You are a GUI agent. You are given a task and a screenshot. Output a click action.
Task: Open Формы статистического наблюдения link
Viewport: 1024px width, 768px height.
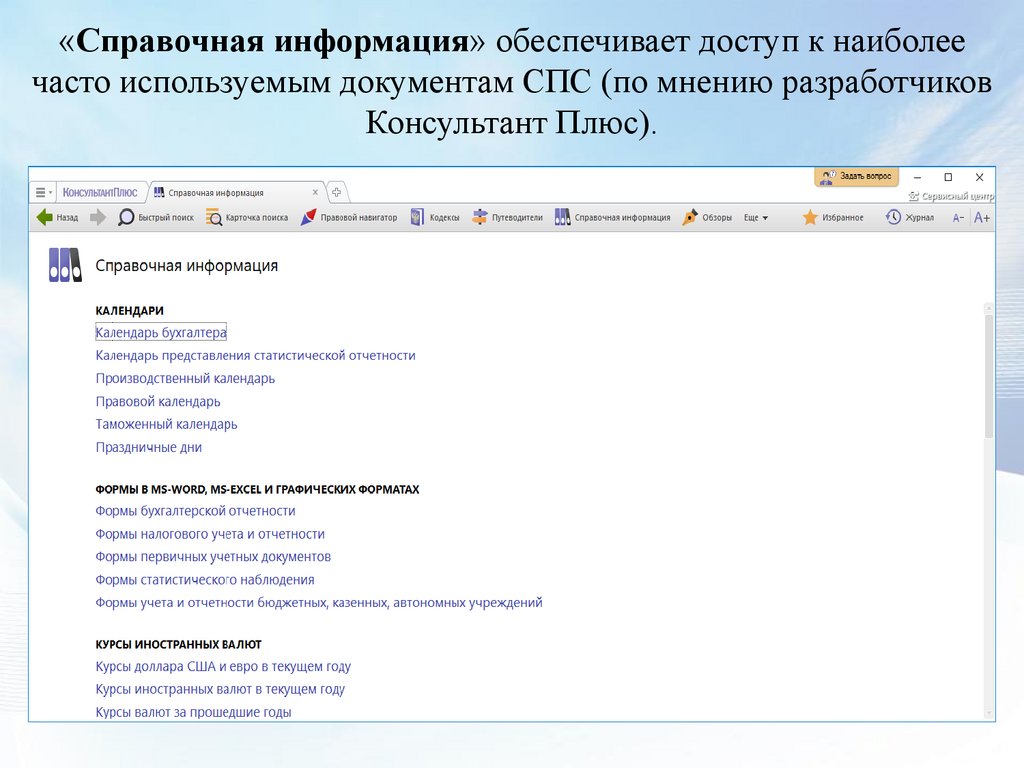205,580
